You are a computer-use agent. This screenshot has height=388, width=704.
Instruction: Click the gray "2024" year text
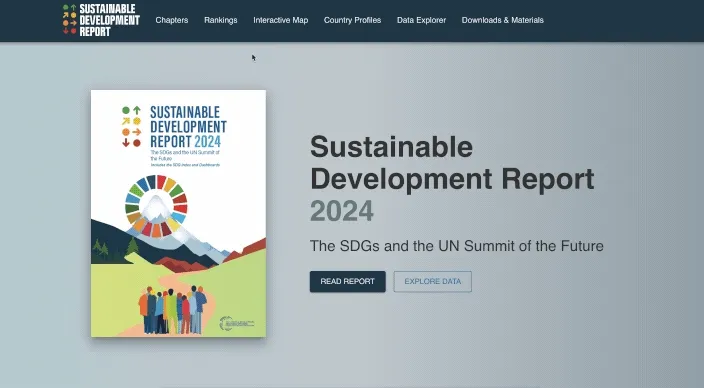(342, 211)
